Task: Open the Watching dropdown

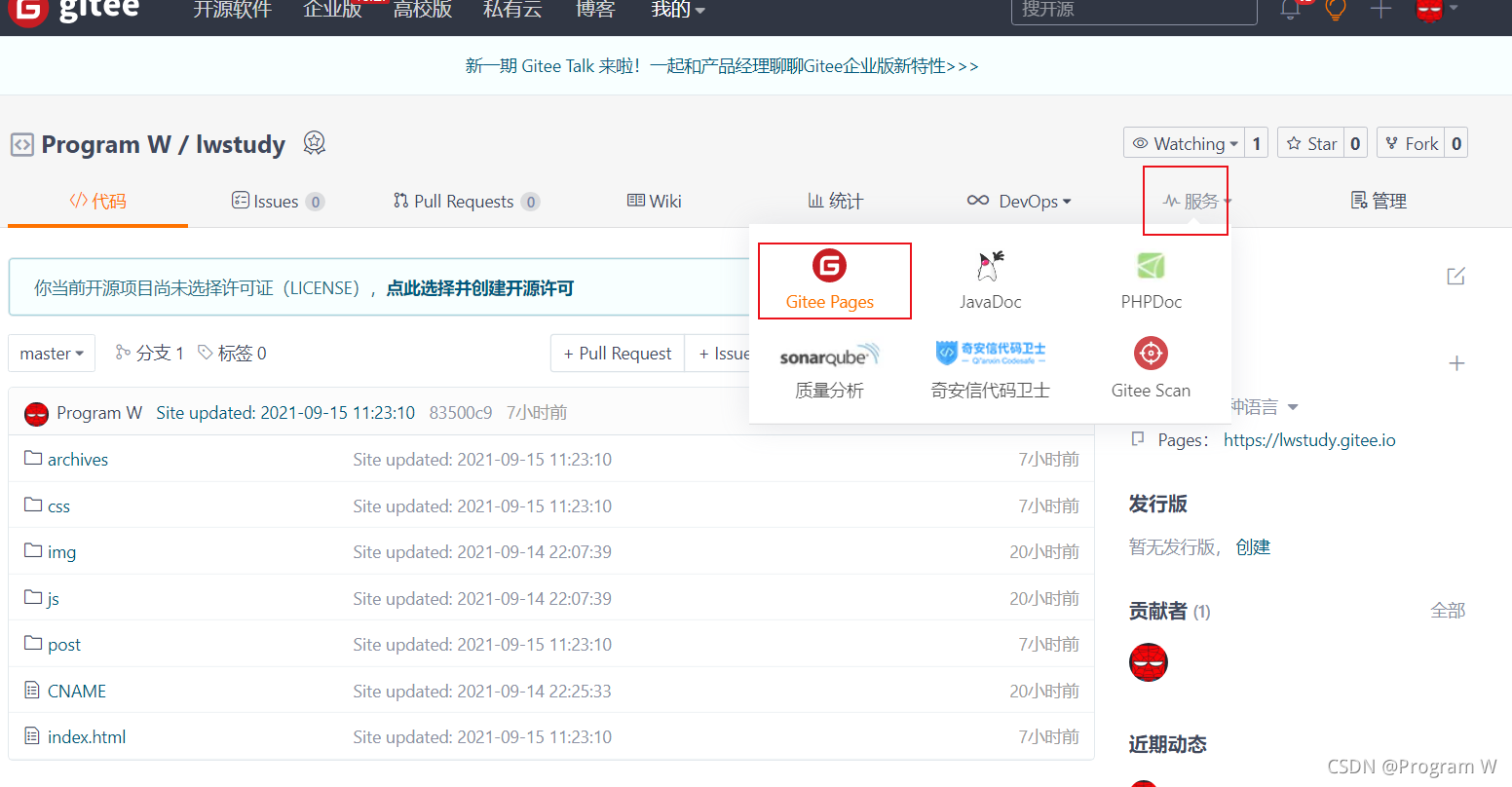Action: pos(1185,143)
